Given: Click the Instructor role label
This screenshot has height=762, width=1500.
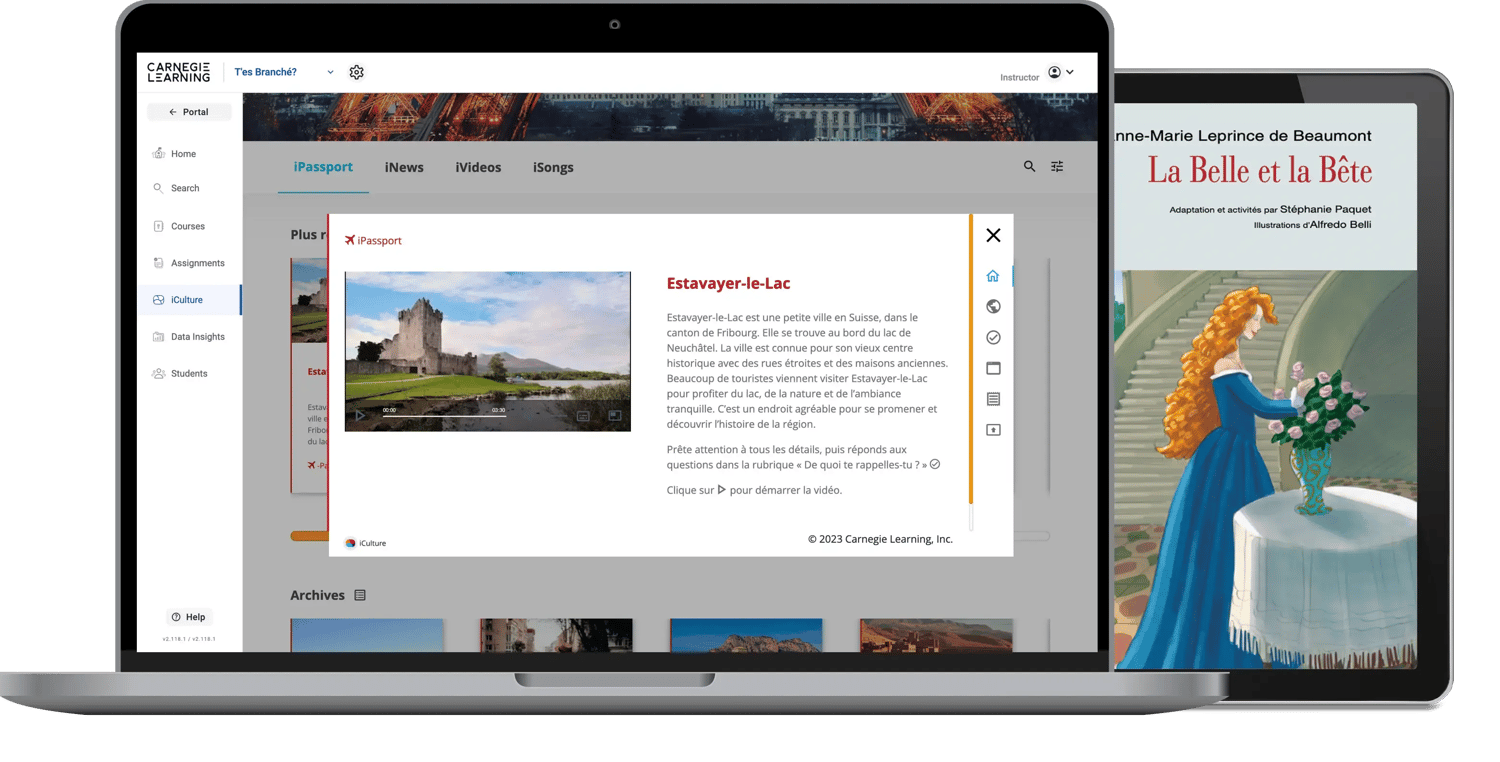Looking at the screenshot, I should 1020,77.
